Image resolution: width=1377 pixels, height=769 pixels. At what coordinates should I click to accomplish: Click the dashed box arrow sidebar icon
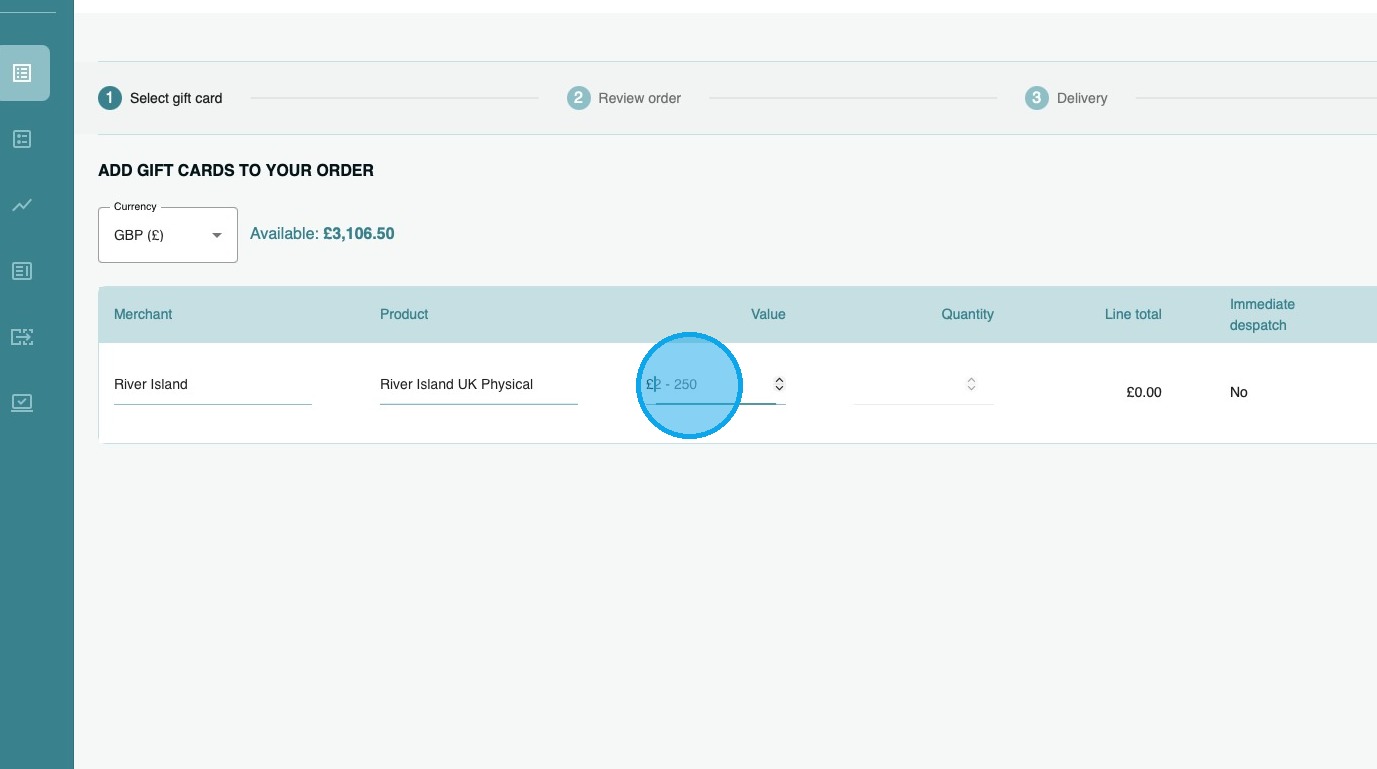tap(22, 337)
